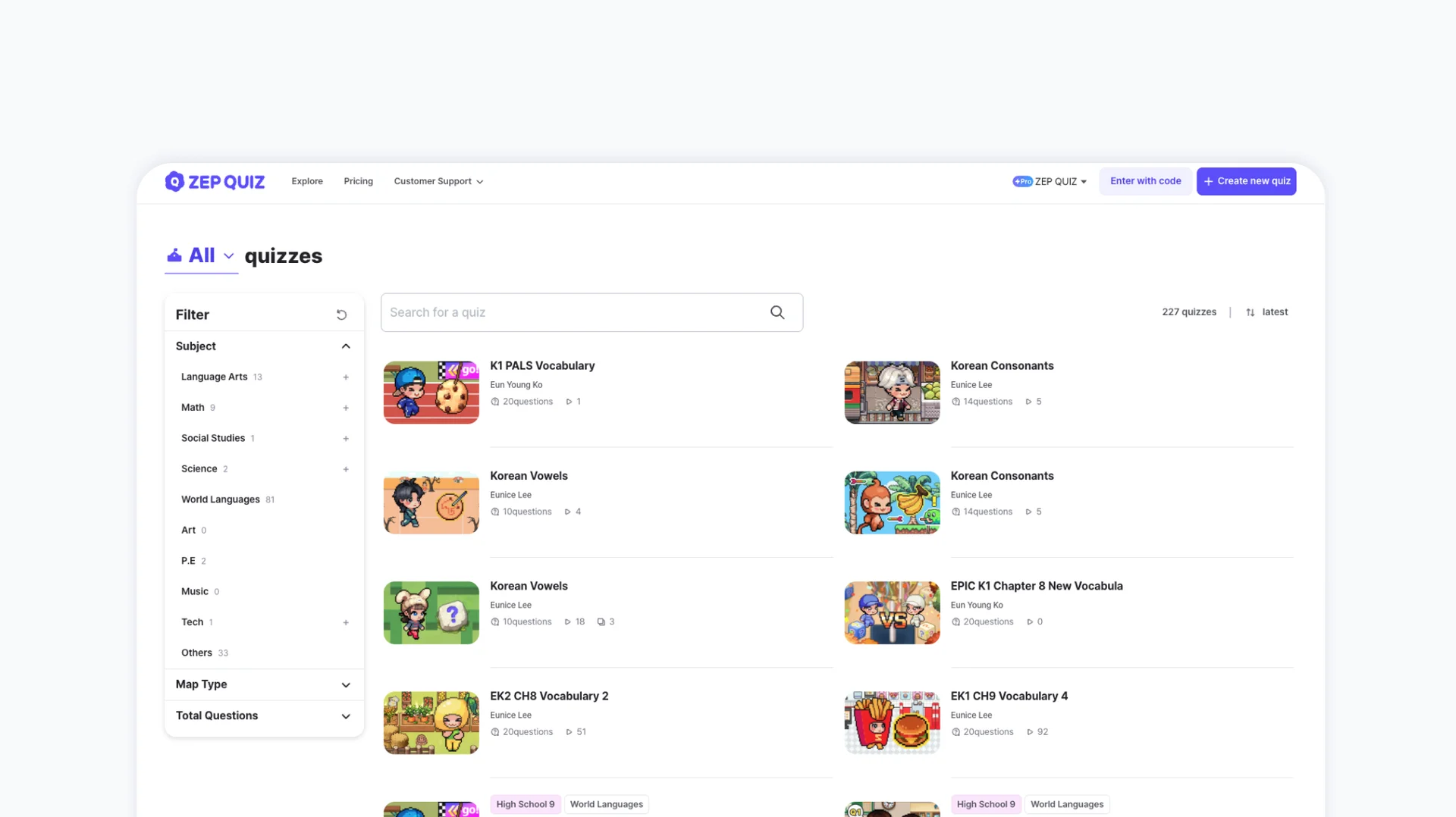Viewport: 1456px width, 817px height.
Task: Expand Math subject with its plus icon
Action: (346, 408)
